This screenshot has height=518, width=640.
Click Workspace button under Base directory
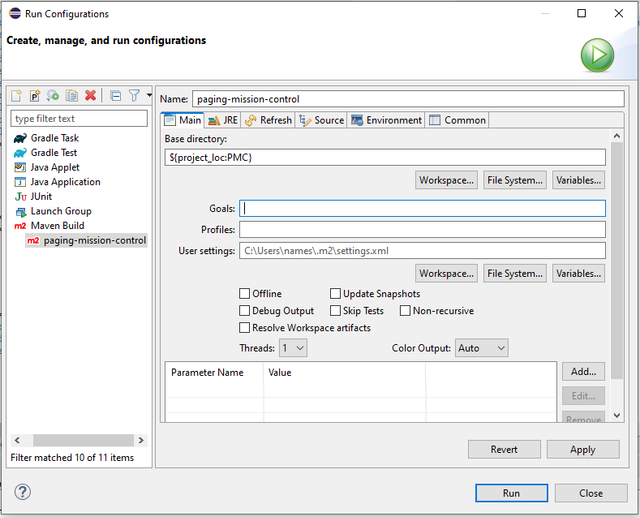point(446,180)
